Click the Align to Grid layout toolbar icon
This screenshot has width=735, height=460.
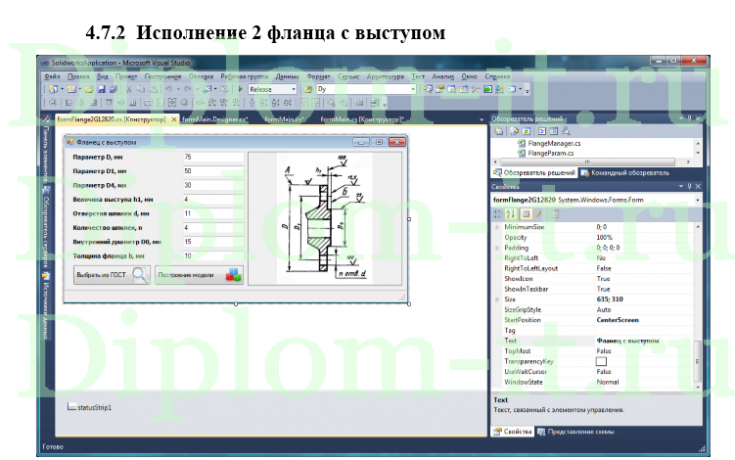(53, 103)
